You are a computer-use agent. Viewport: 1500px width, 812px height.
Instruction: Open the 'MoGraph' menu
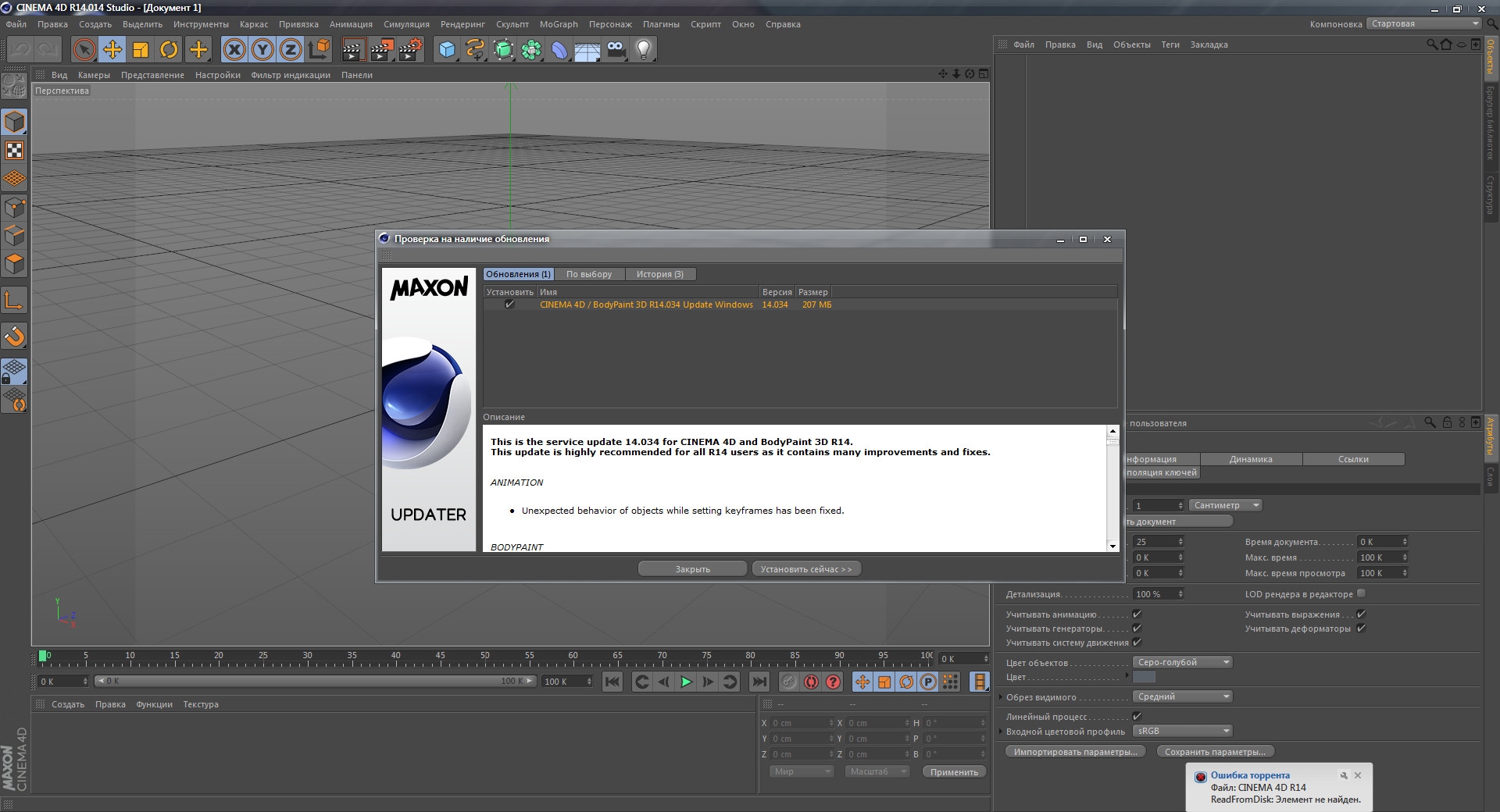(x=559, y=24)
